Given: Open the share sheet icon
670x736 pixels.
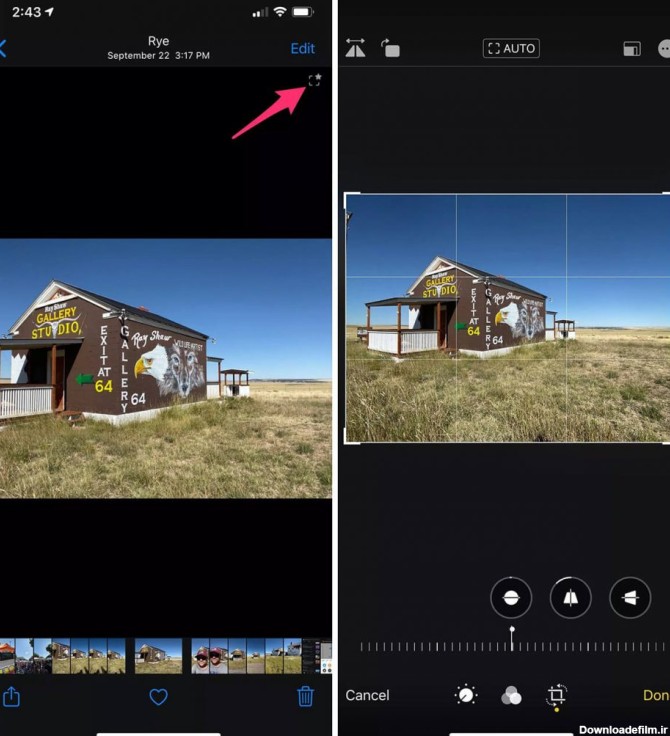Looking at the screenshot, I should (x=11, y=697).
